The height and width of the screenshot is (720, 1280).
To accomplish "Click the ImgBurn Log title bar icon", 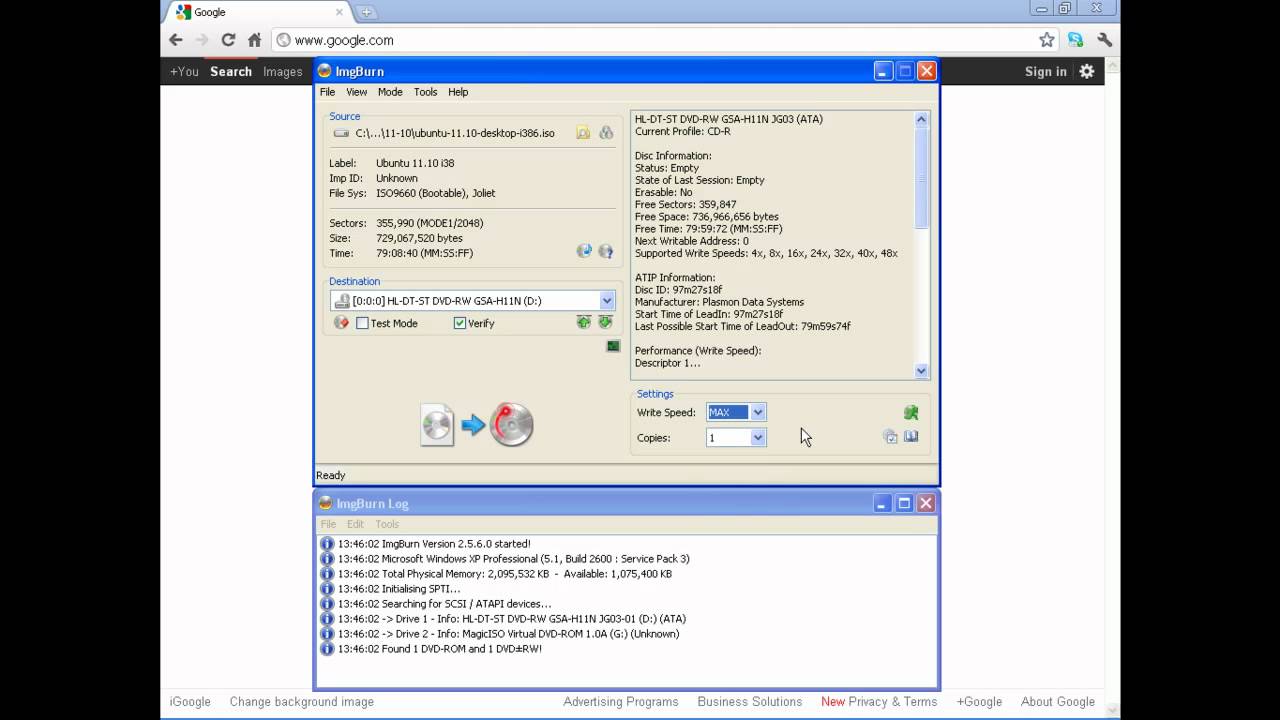I will [324, 503].
